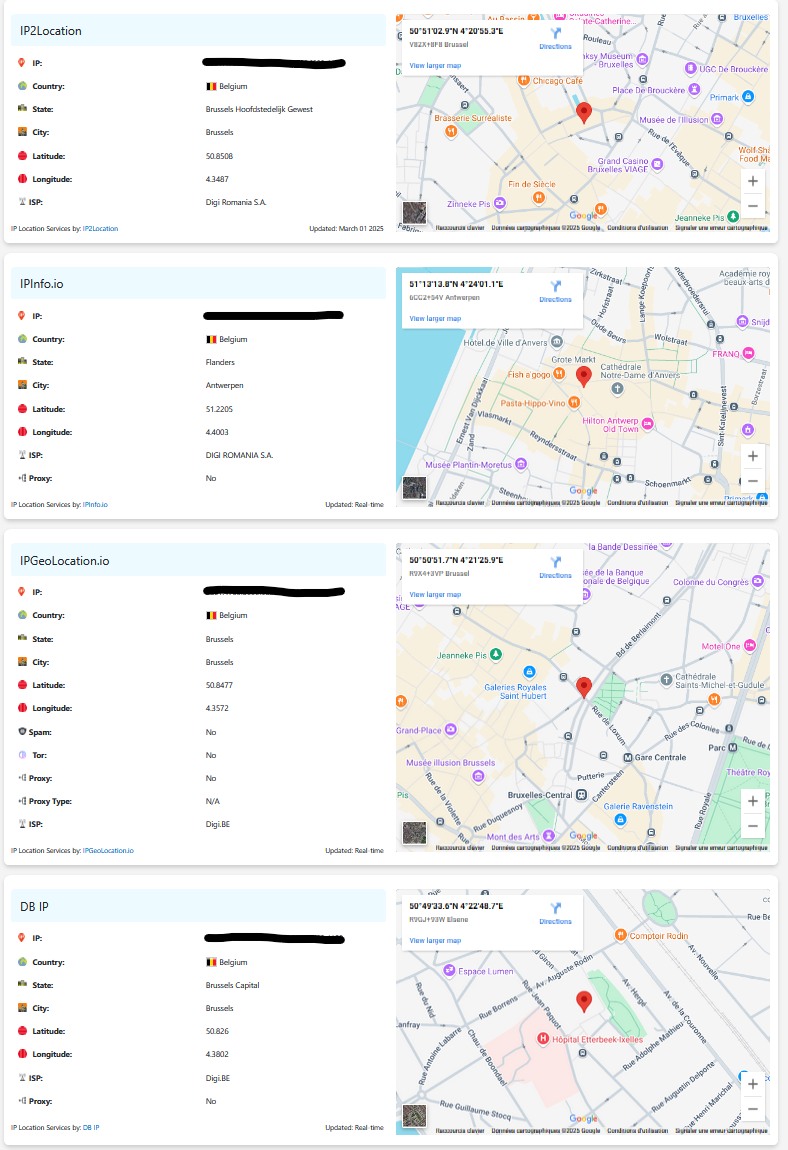Switch DB IP map to satellite thumbnail

(x=415, y=1116)
